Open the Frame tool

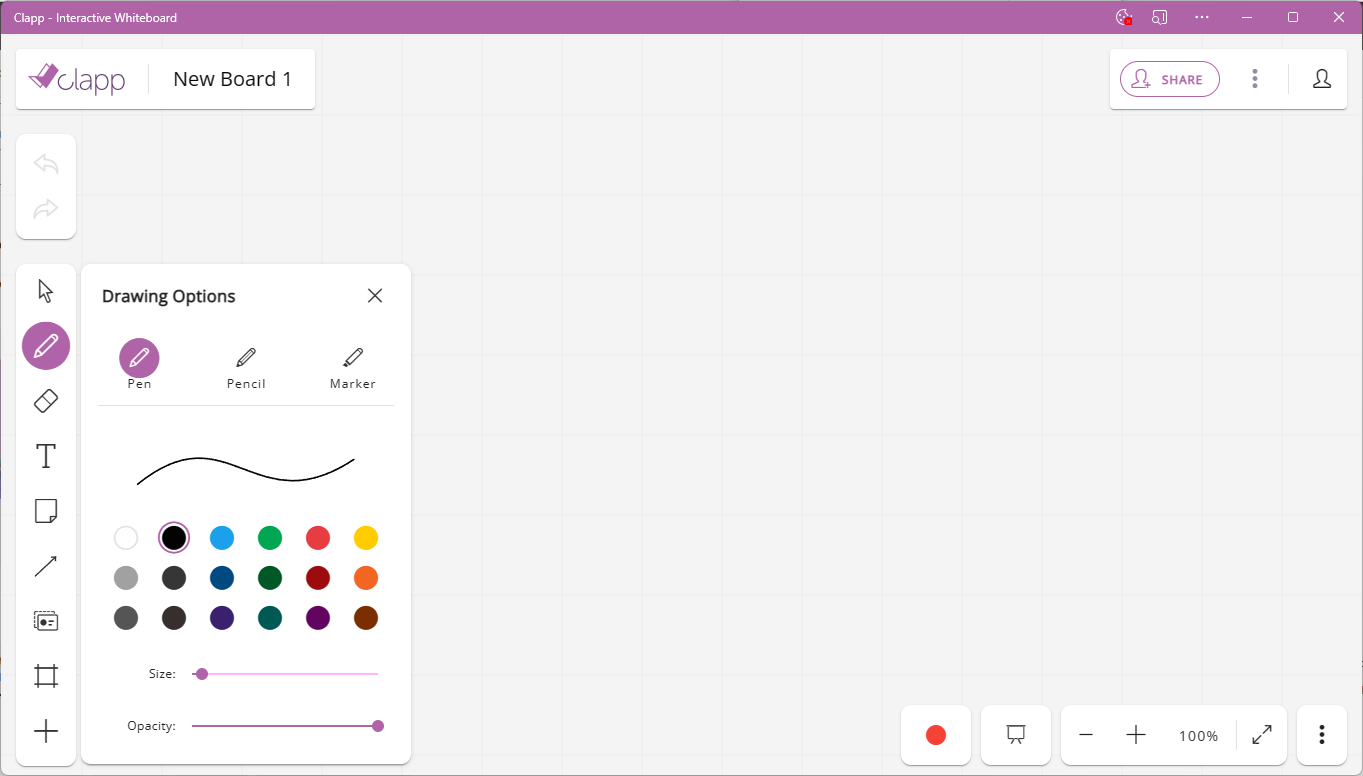pos(45,675)
